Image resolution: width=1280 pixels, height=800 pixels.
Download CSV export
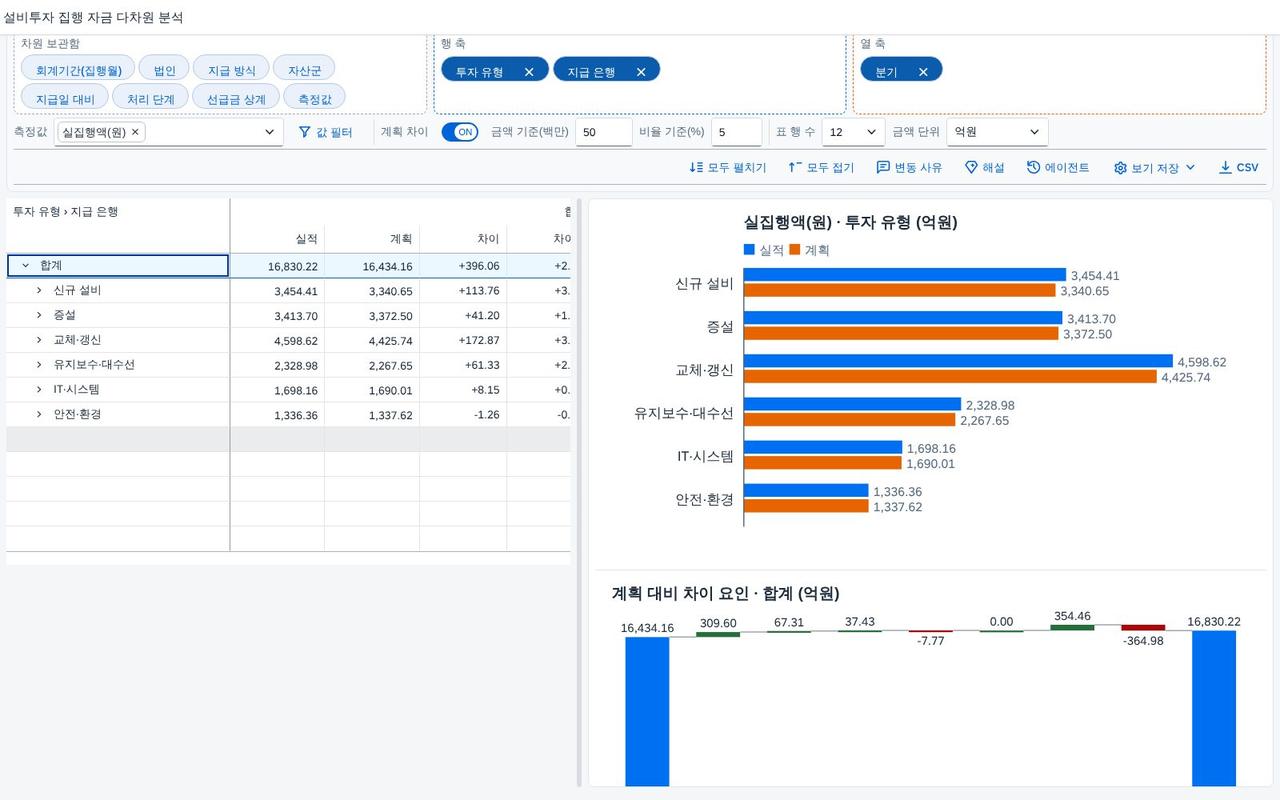tap(1238, 168)
